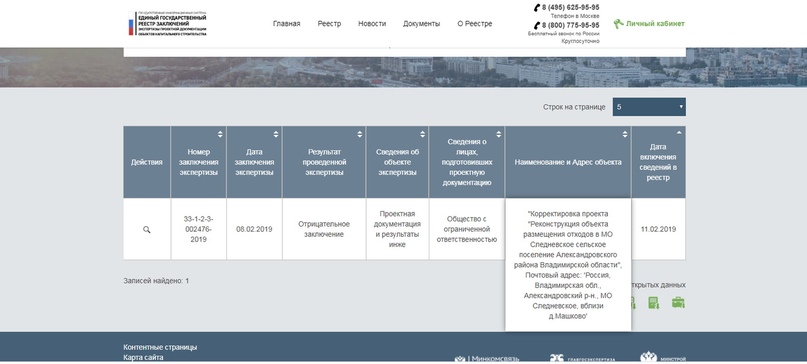Sort by Дата заключения экспертизы column arrows
This screenshot has width=807, height=364.
tap(276, 134)
